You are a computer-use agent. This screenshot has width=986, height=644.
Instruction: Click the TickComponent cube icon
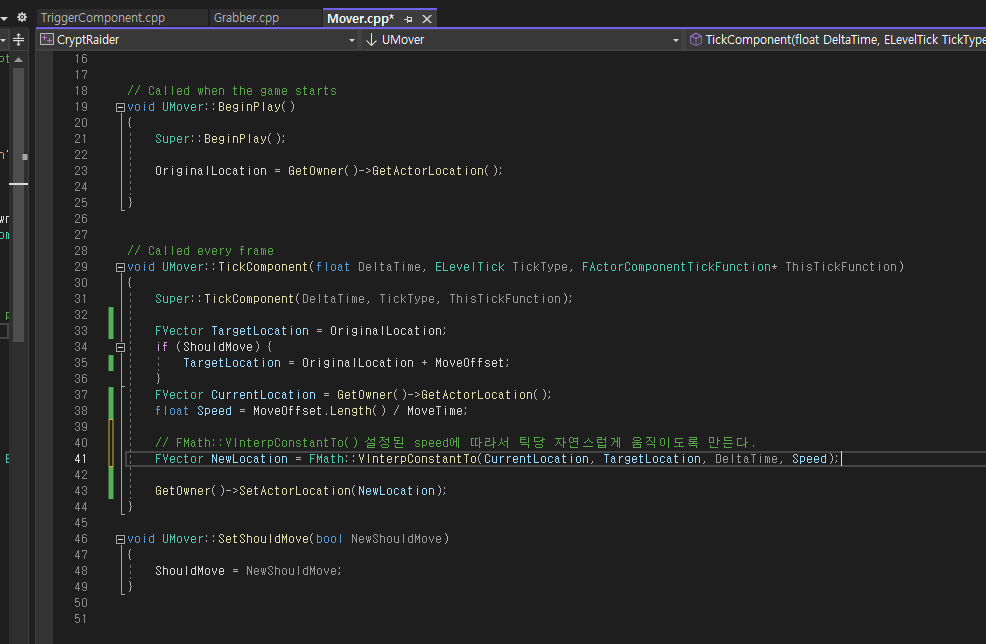pyautogui.click(x=695, y=40)
